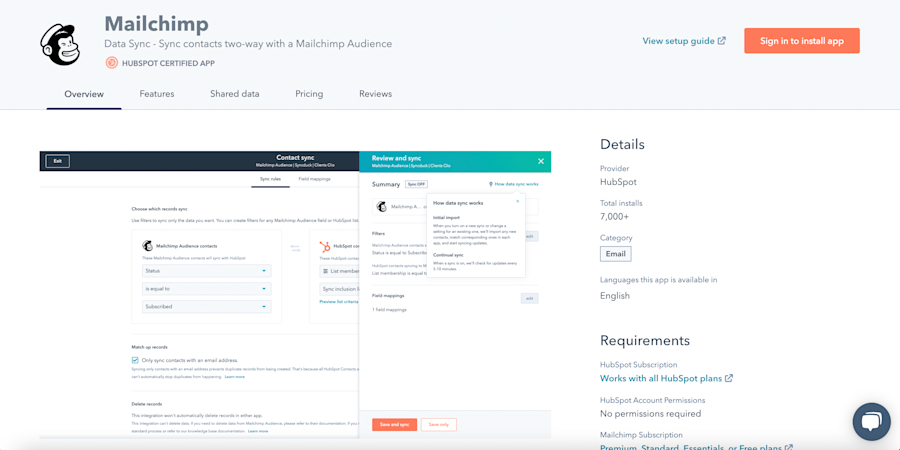Click the Save only button
900x450 pixels.
click(x=439, y=425)
